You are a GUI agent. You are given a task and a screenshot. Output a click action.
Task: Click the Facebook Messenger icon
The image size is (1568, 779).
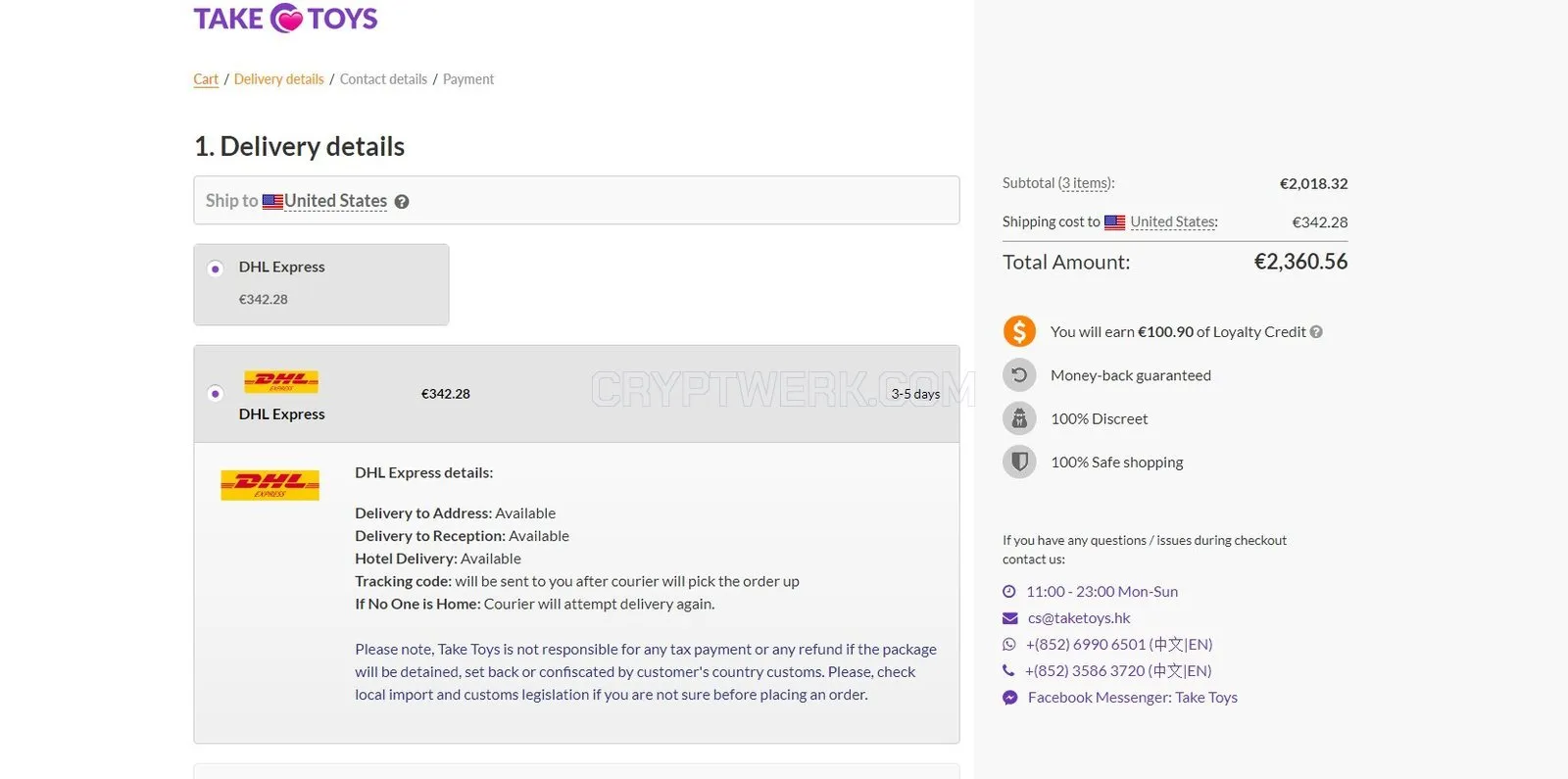tap(1010, 698)
